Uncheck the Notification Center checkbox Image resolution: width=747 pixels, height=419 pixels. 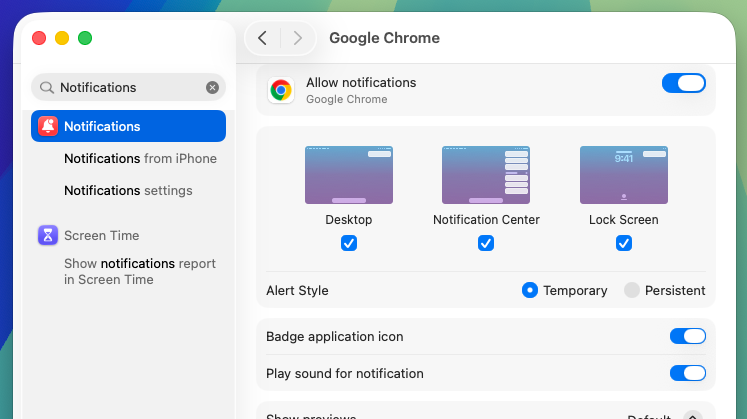tap(486, 243)
